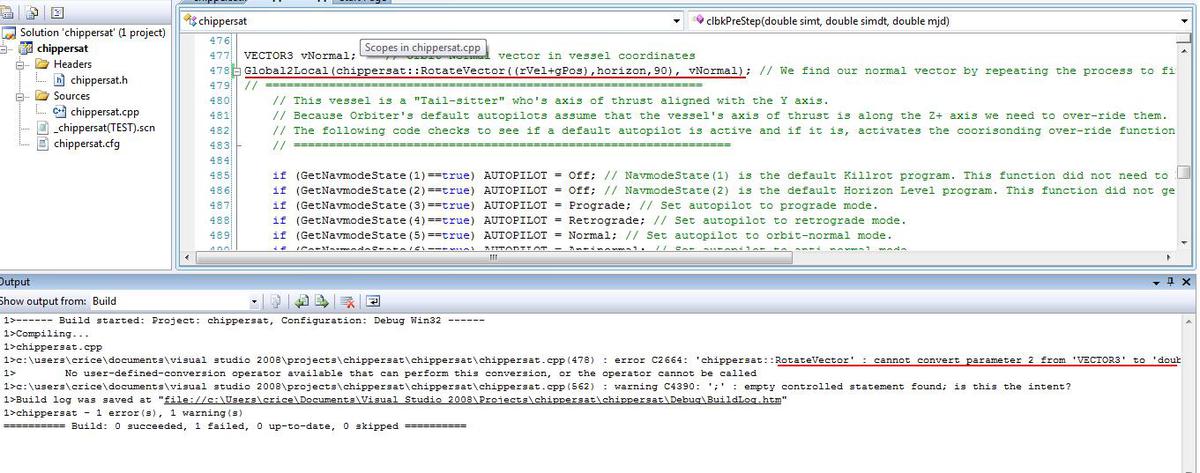Open chippersat.h header file
The image size is (1200, 473).
[x=90, y=80]
